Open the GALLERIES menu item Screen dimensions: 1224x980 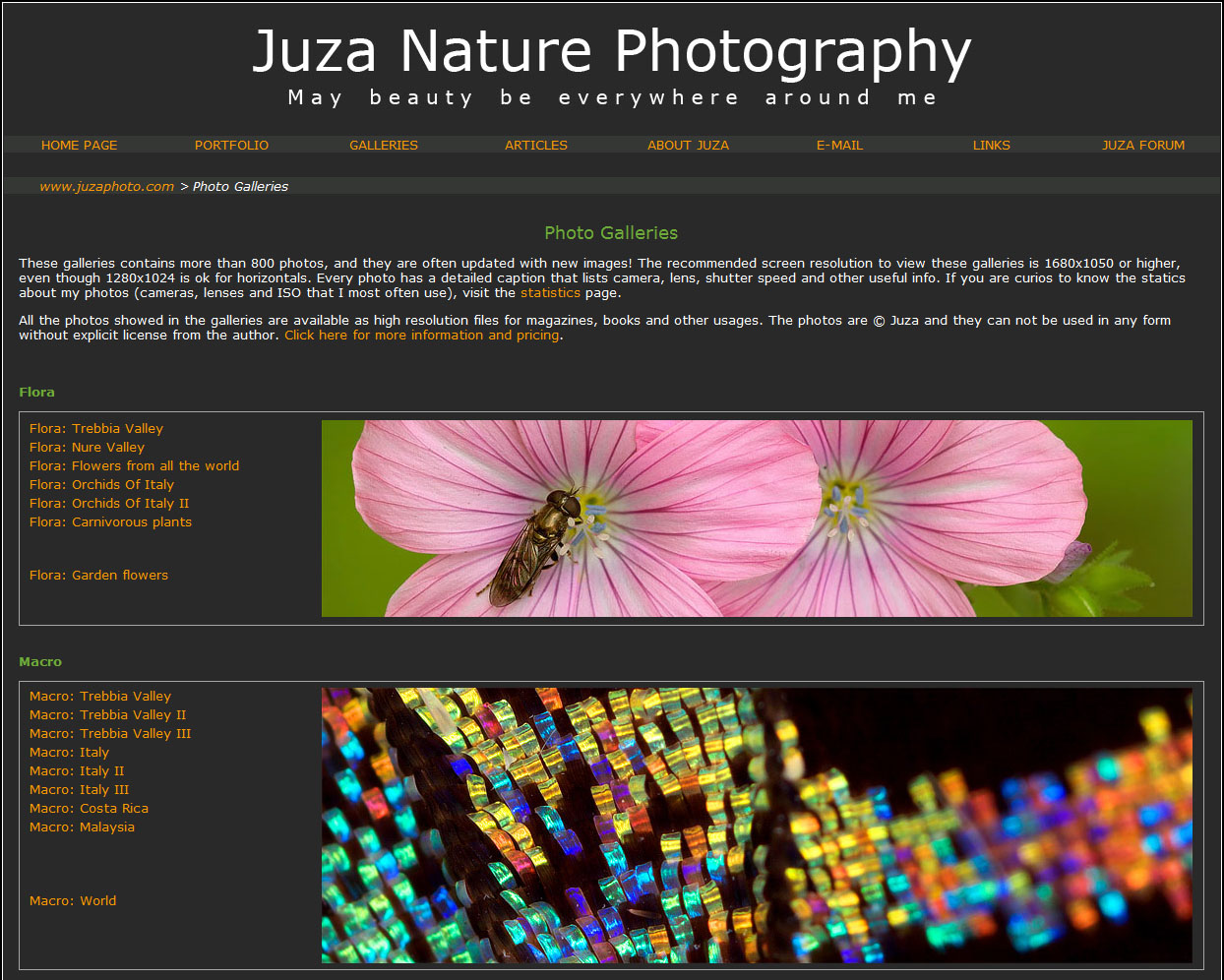(x=384, y=145)
